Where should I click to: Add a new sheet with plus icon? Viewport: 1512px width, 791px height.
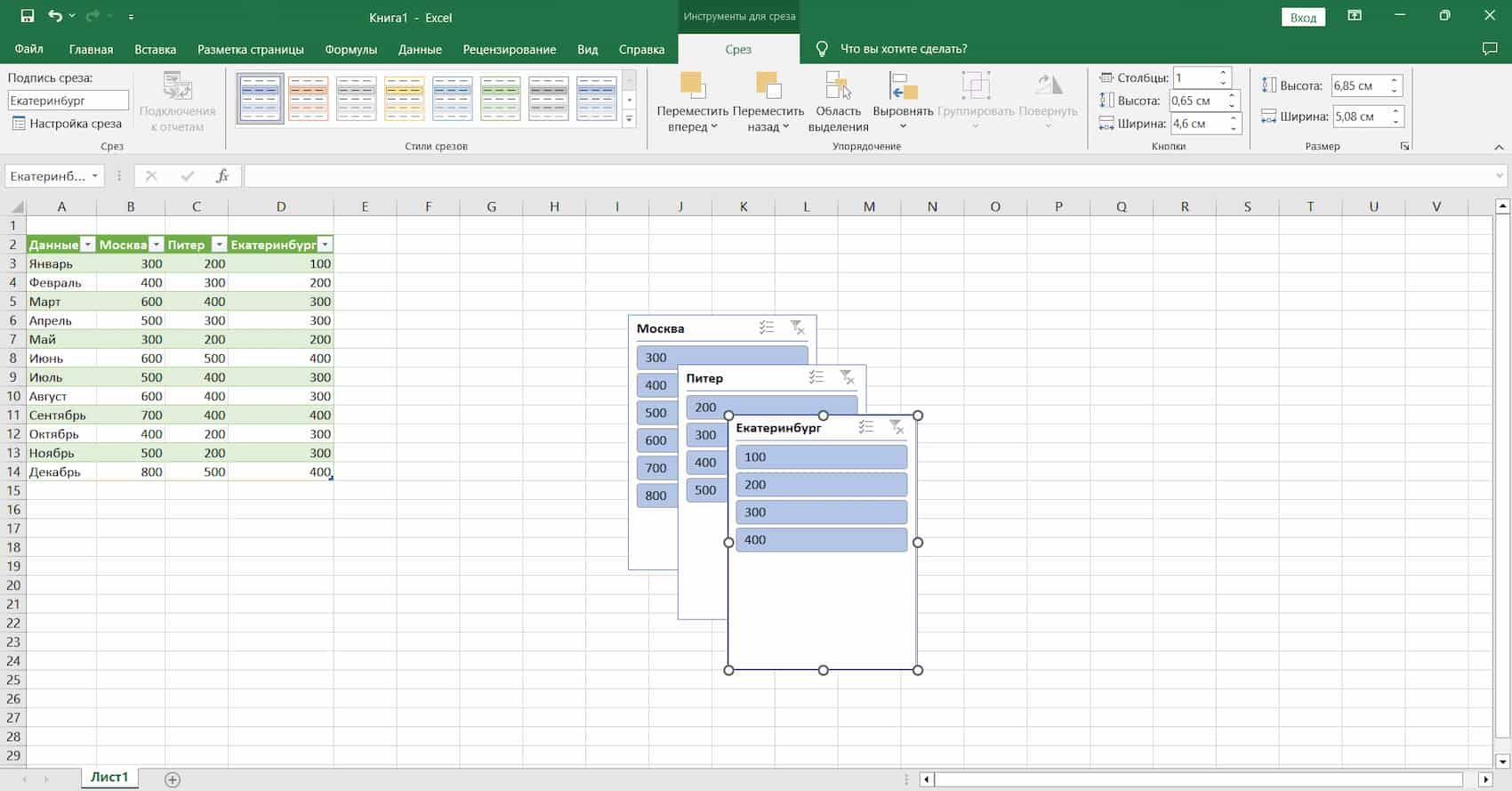[x=173, y=779]
